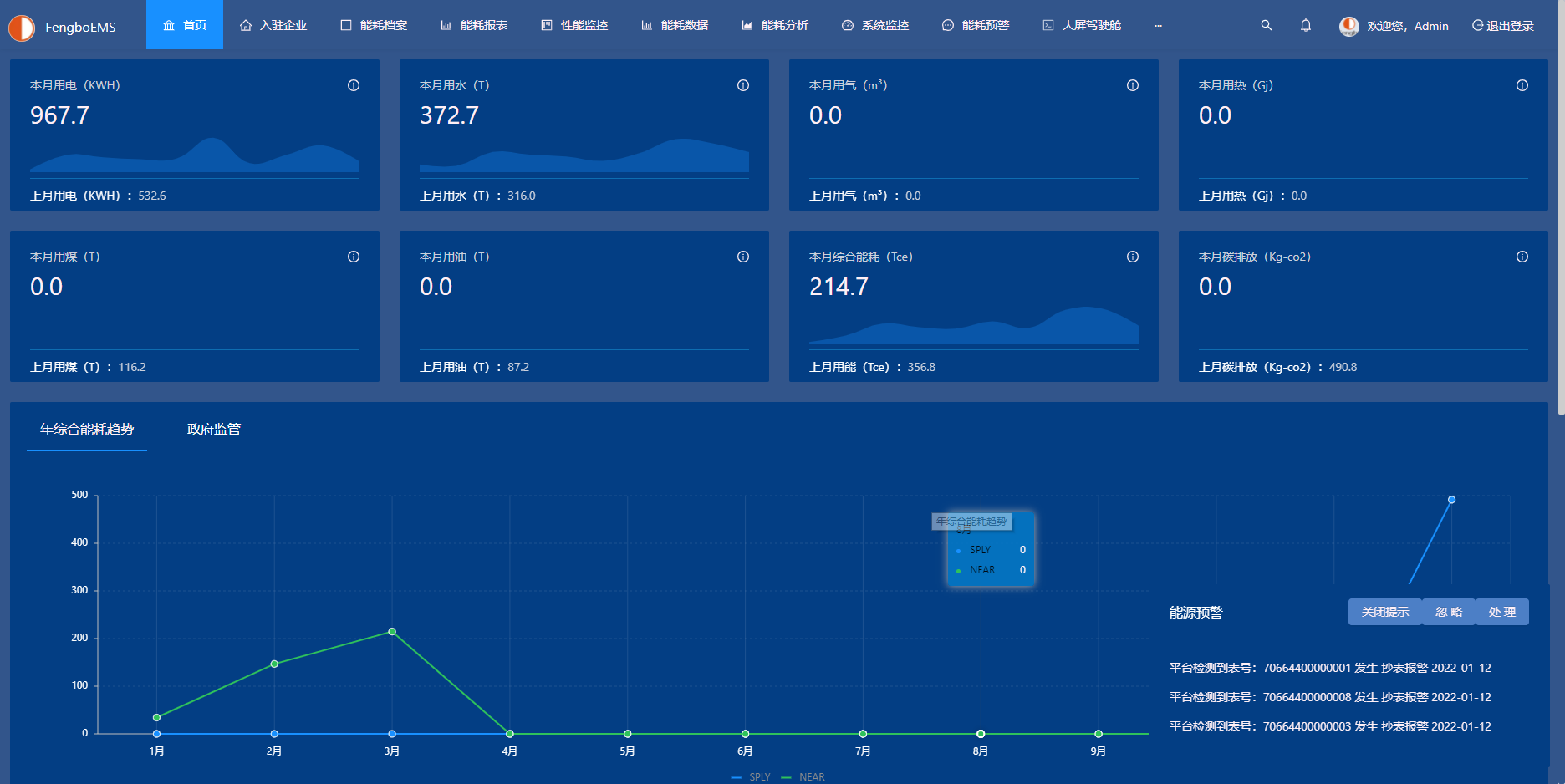Switch to the 政府监管 tab
The height and width of the screenshot is (784, 1565).
pyautogui.click(x=214, y=429)
